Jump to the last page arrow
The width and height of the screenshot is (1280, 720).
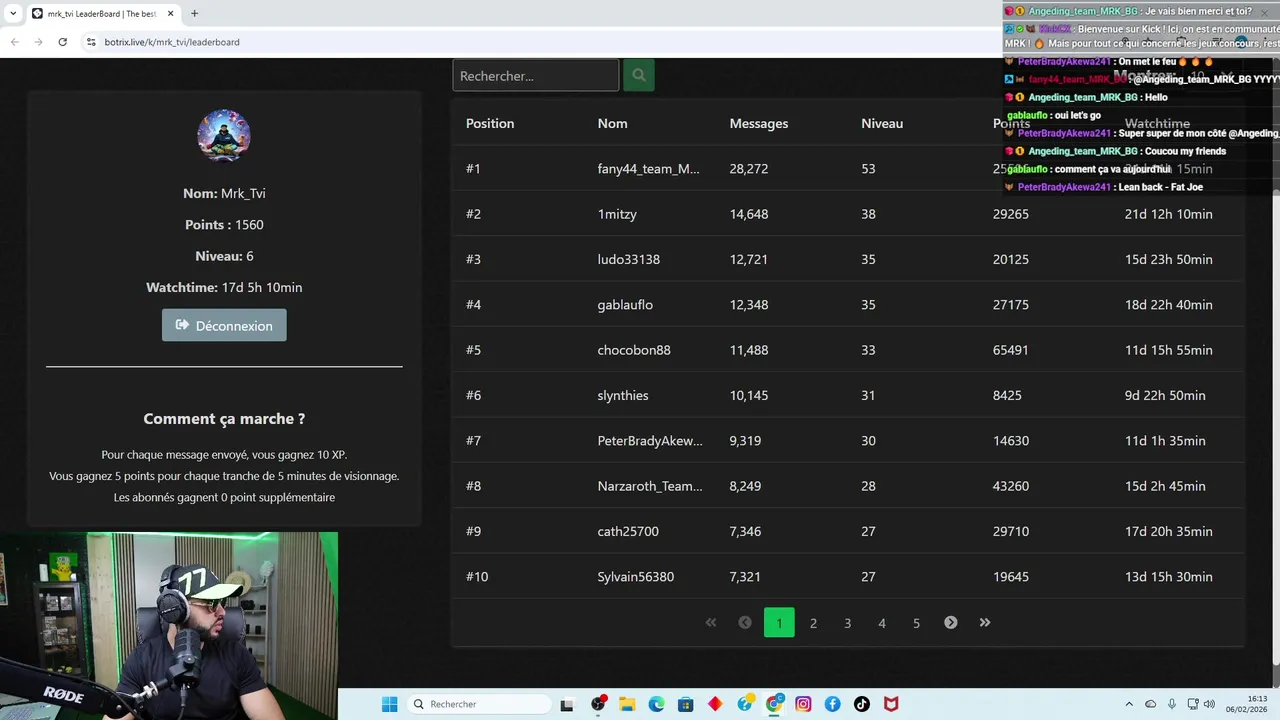[x=985, y=623]
